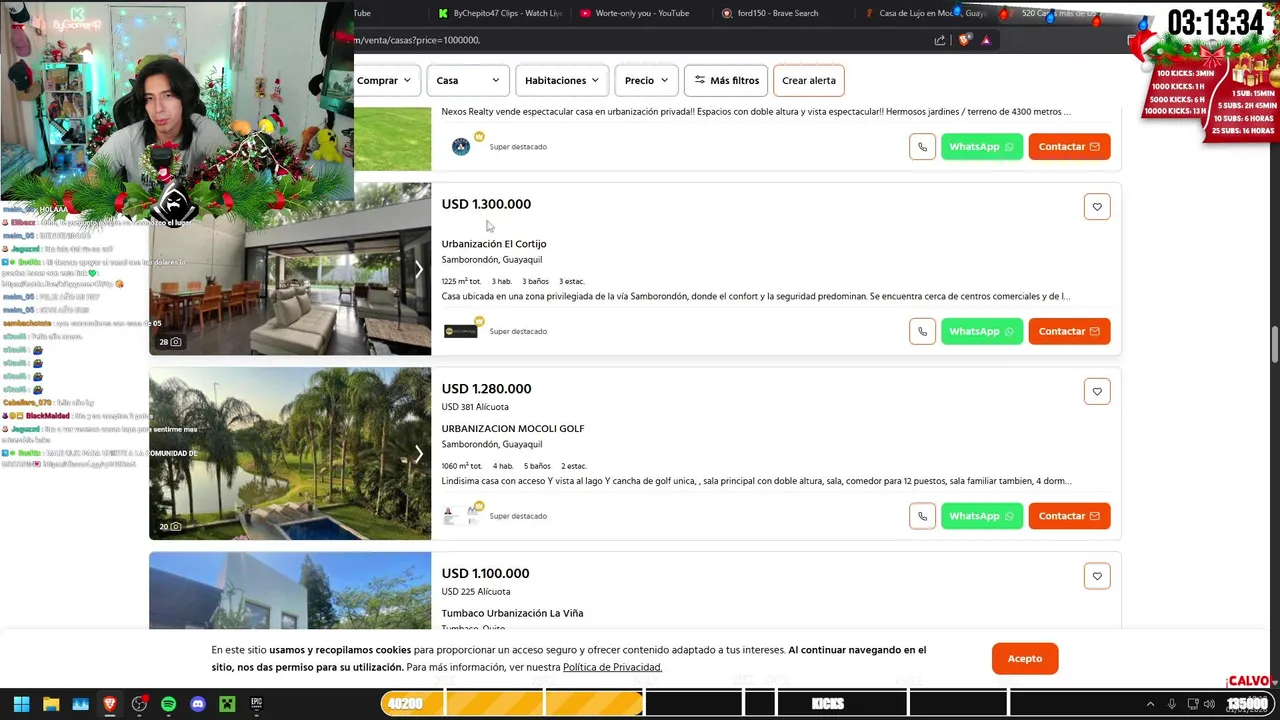
Task: Open Brave Shields lion icon
Action: coord(964,40)
